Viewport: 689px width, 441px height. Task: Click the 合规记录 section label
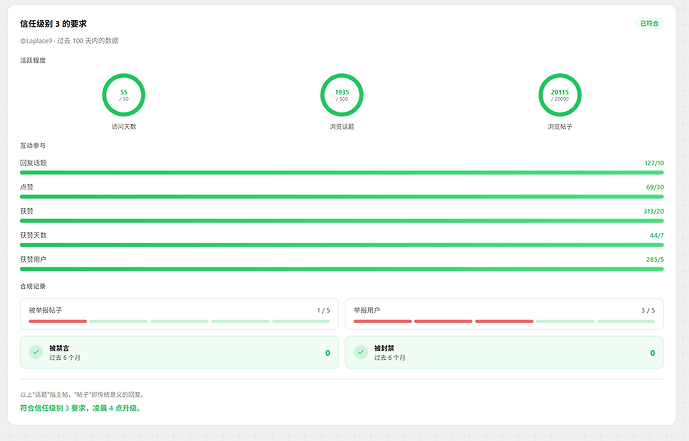pos(33,286)
